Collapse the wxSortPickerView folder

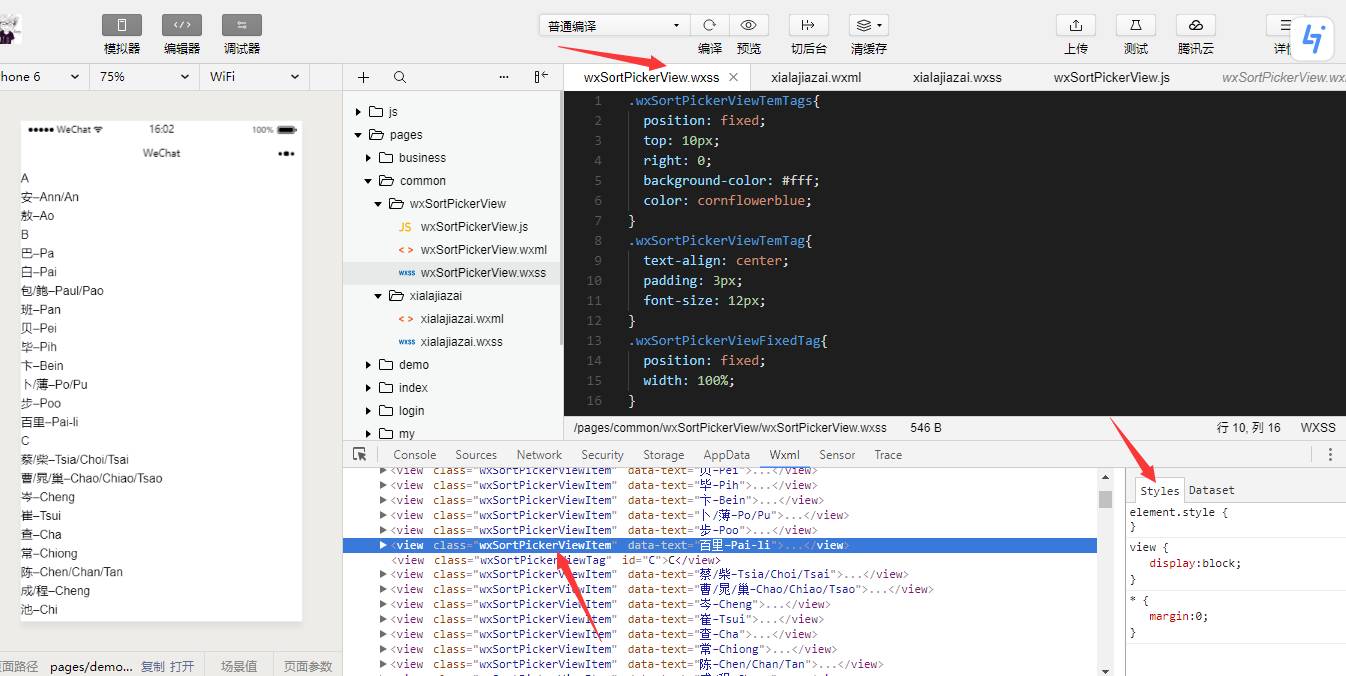(378, 204)
